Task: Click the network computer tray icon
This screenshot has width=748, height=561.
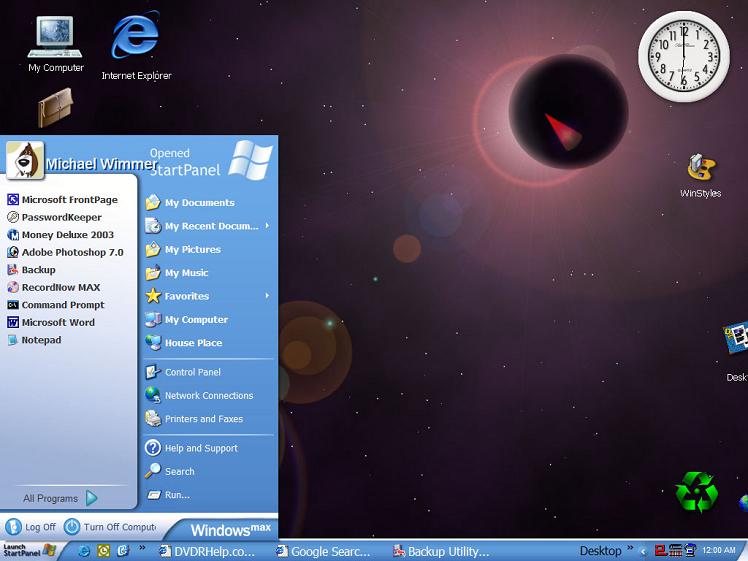Action: [x=690, y=551]
